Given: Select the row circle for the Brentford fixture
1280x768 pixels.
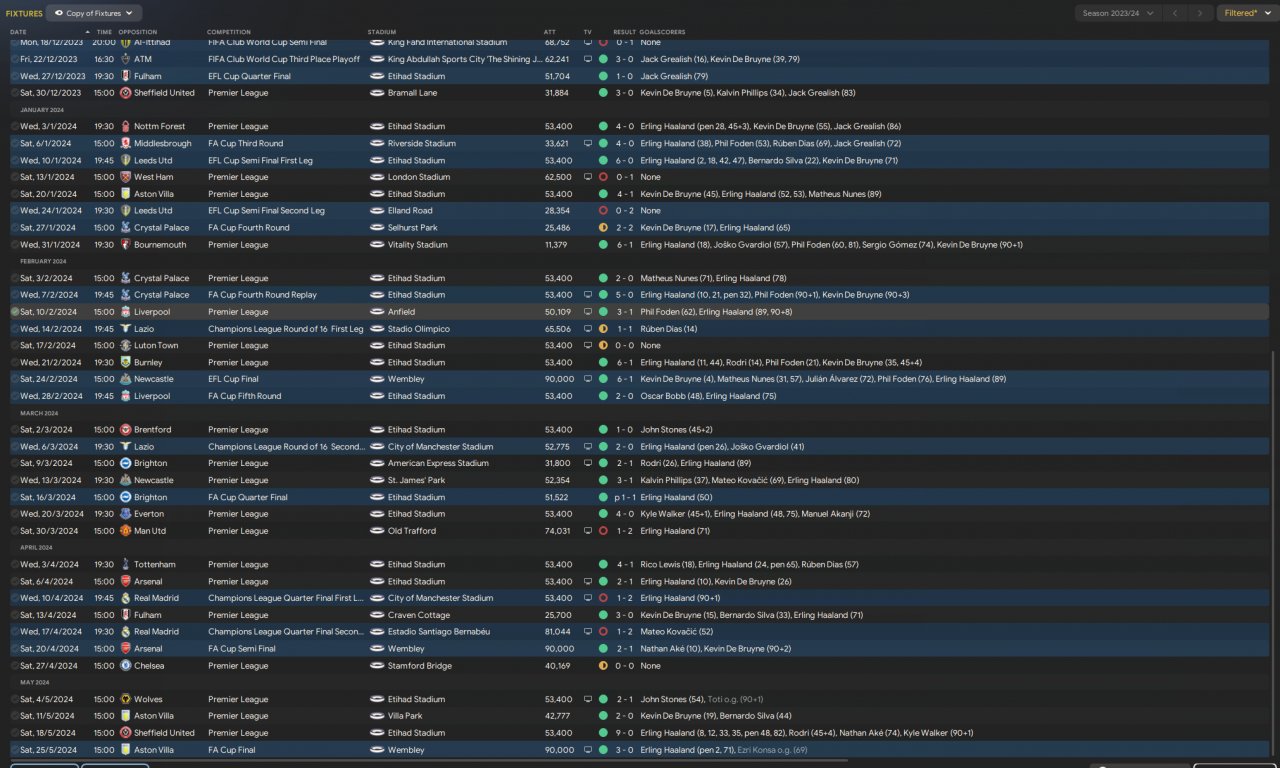Looking at the screenshot, I should tap(15, 430).
